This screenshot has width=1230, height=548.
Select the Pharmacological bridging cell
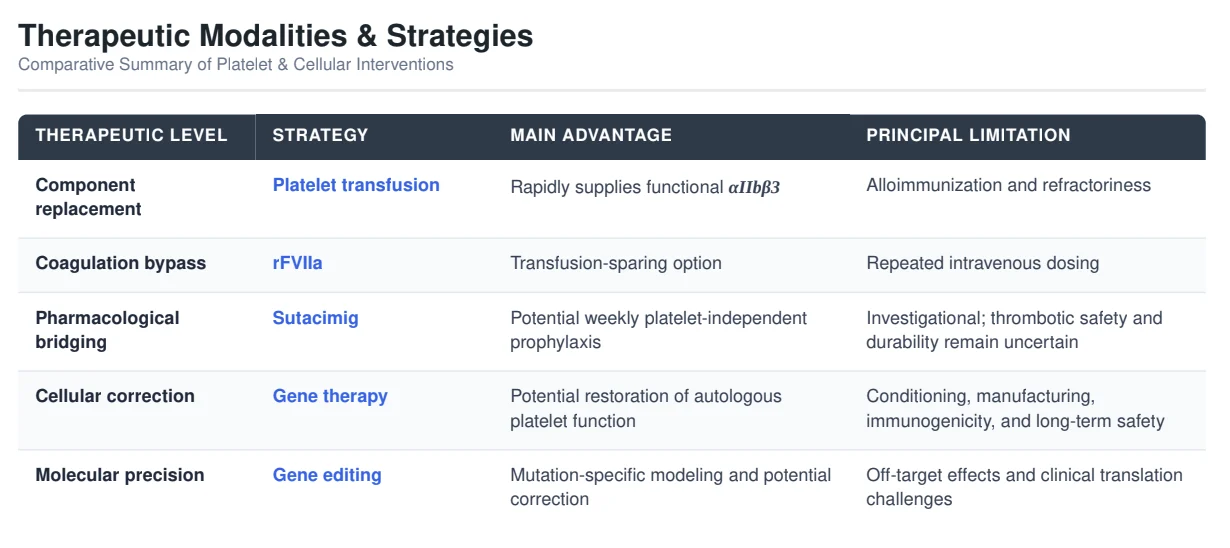[x=108, y=330]
